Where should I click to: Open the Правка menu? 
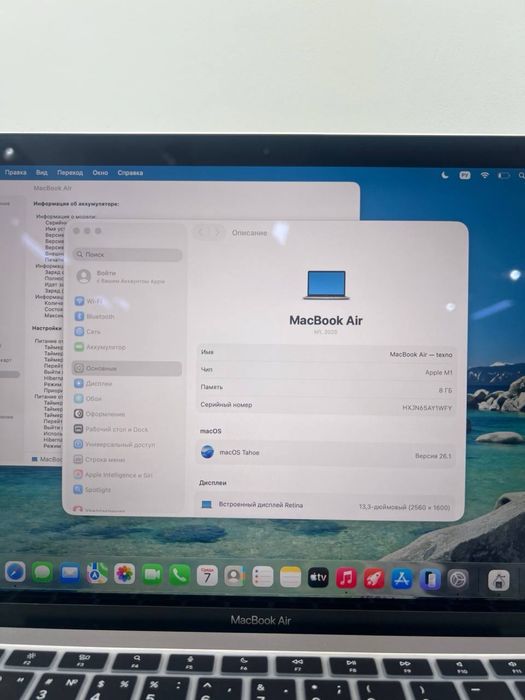point(16,172)
